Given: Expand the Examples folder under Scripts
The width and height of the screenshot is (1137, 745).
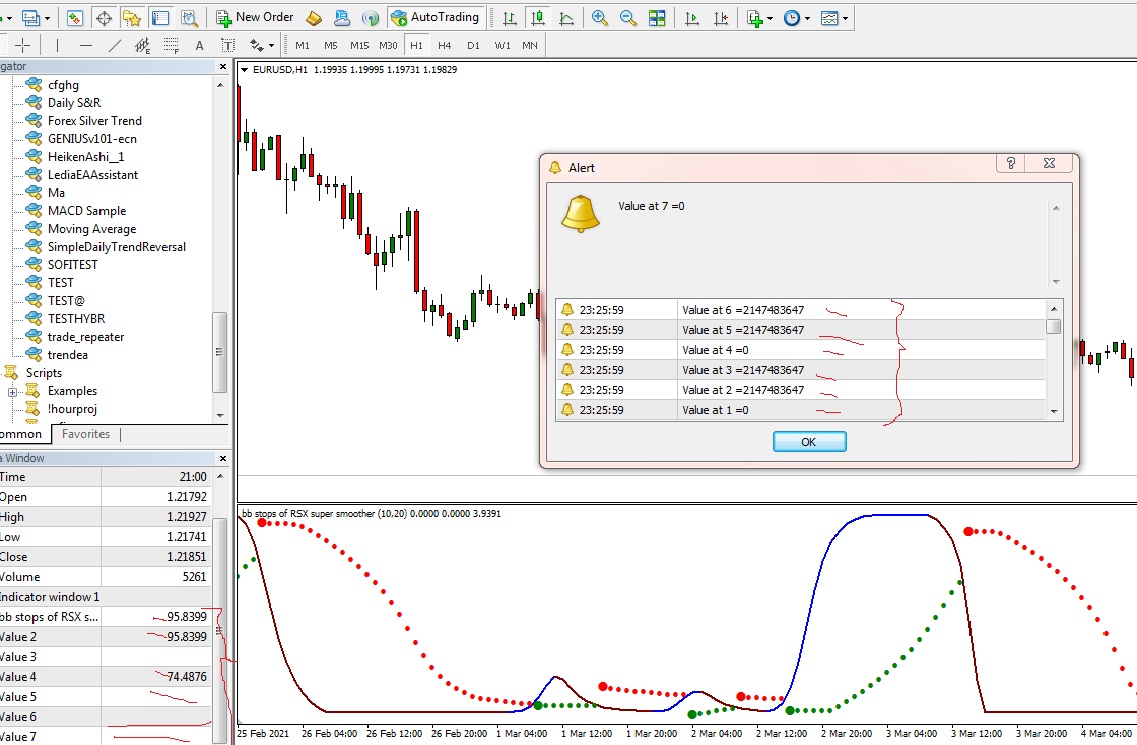Looking at the screenshot, I should pyautogui.click(x=12, y=392).
